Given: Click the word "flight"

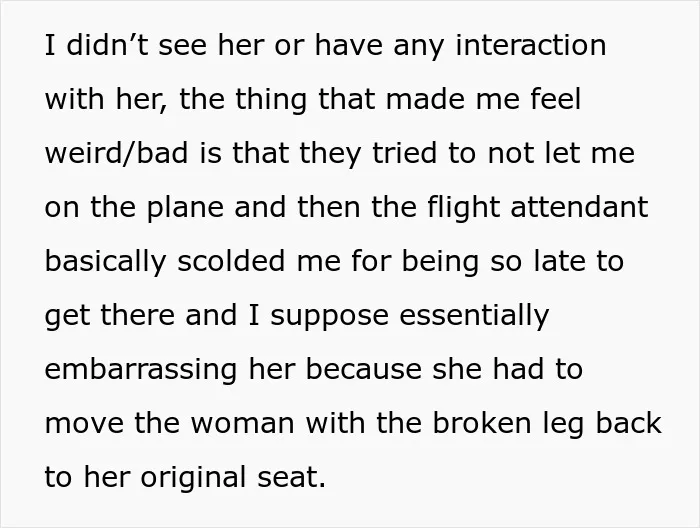Looking at the screenshot, I should pos(463,208).
